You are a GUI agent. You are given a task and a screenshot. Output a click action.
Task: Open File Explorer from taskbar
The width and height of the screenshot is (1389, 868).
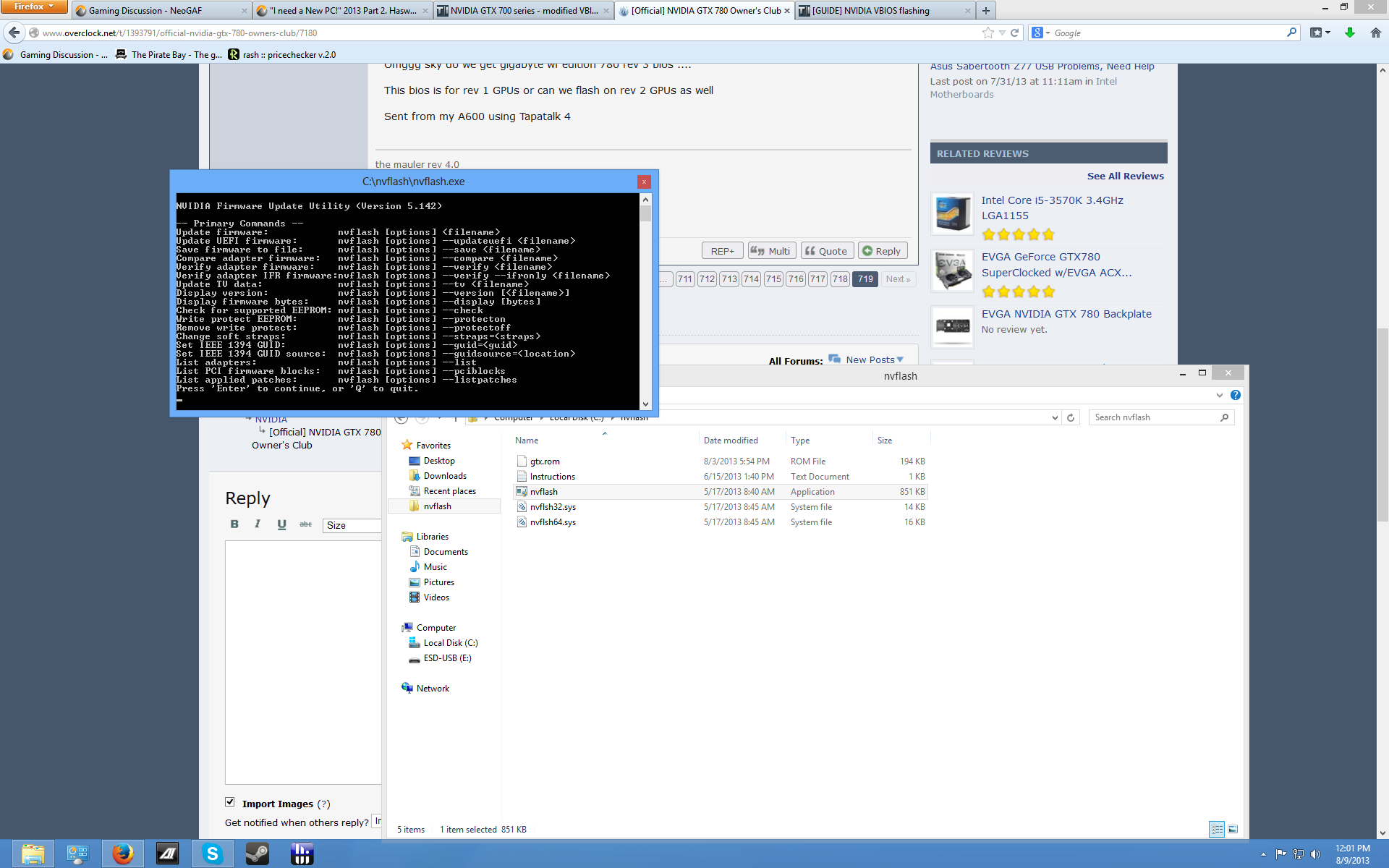pos(33,854)
